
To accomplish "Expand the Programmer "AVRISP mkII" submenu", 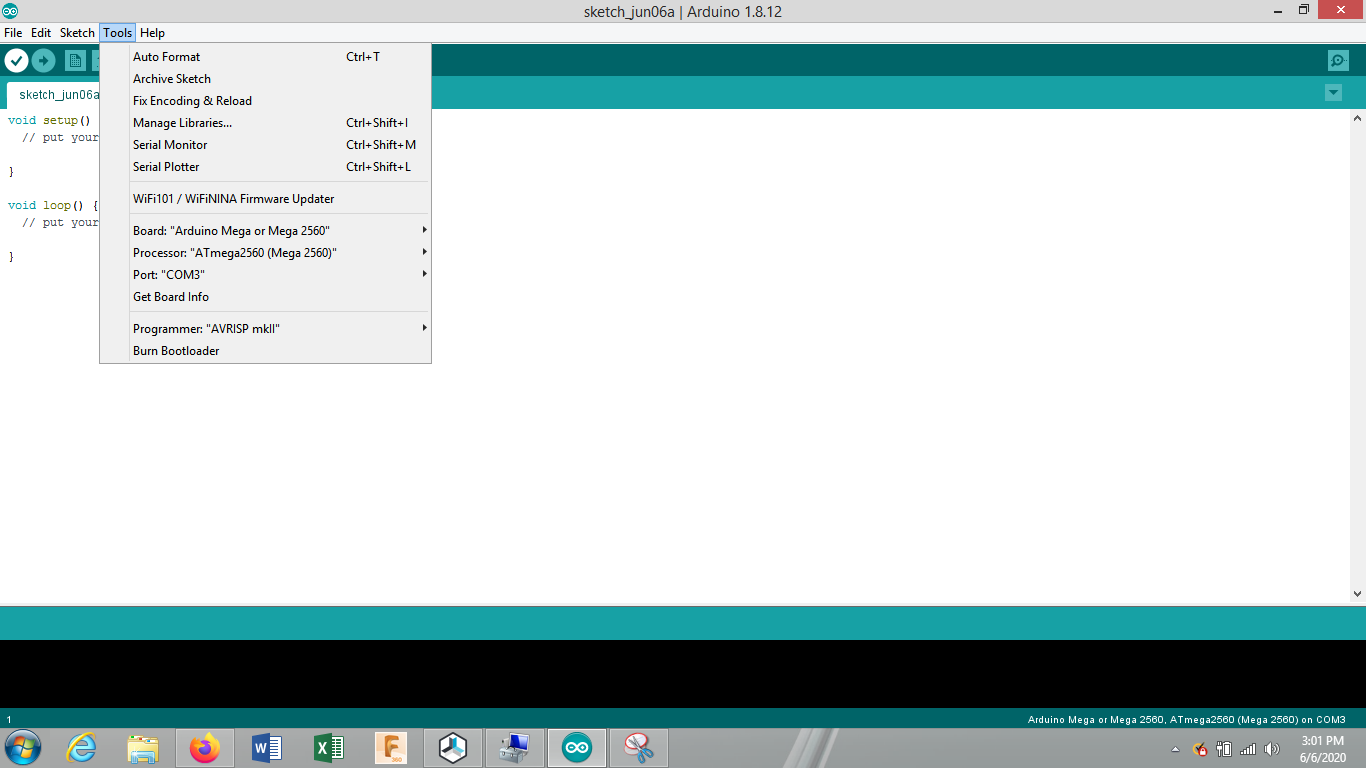I will (266, 329).
